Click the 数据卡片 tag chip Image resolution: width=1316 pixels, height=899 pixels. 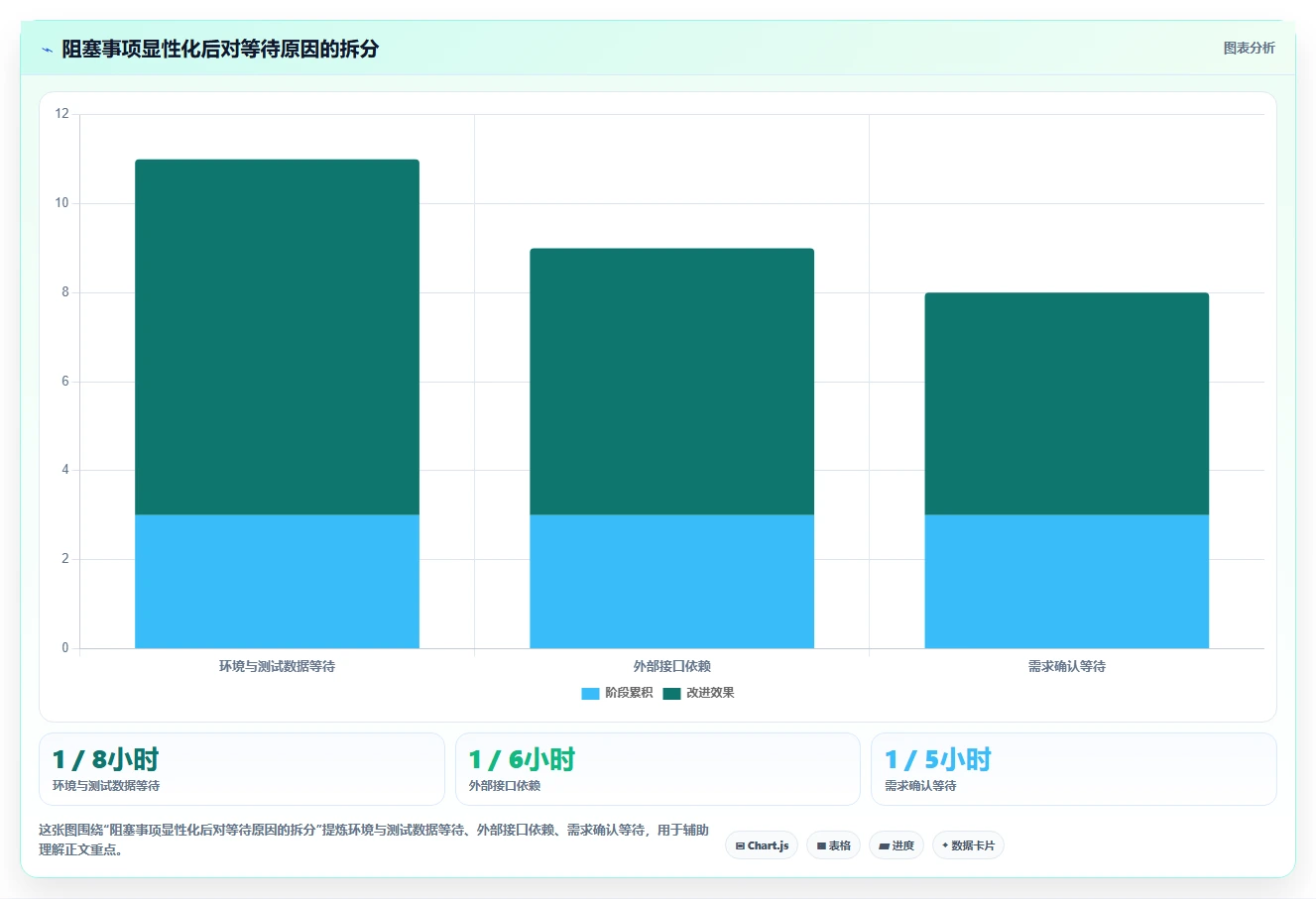click(x=968, y=845)
